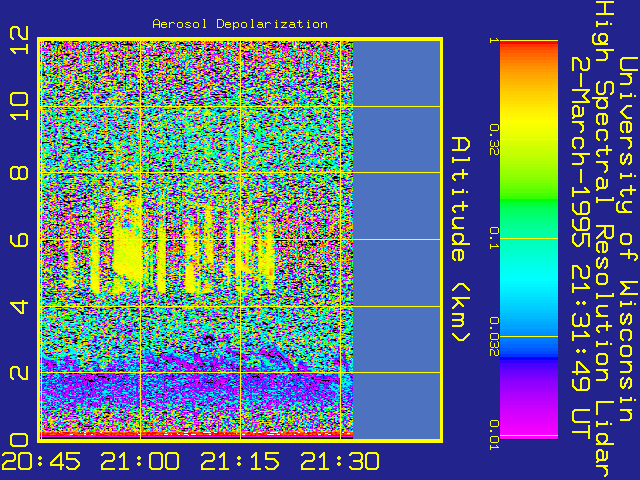Click the red ground-level band of the plot
Viewport: 640px width, 480px height.
coord(197,434)
